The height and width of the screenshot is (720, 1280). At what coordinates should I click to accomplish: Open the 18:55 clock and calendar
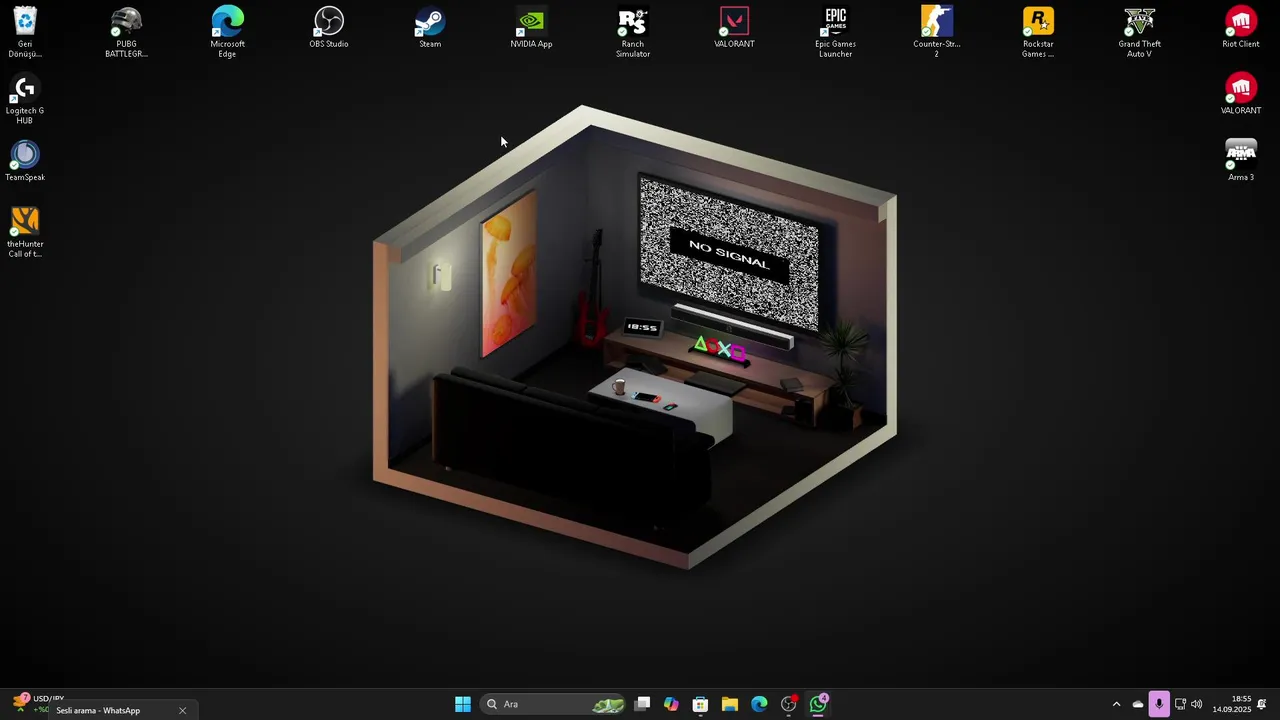(1232, 704)
